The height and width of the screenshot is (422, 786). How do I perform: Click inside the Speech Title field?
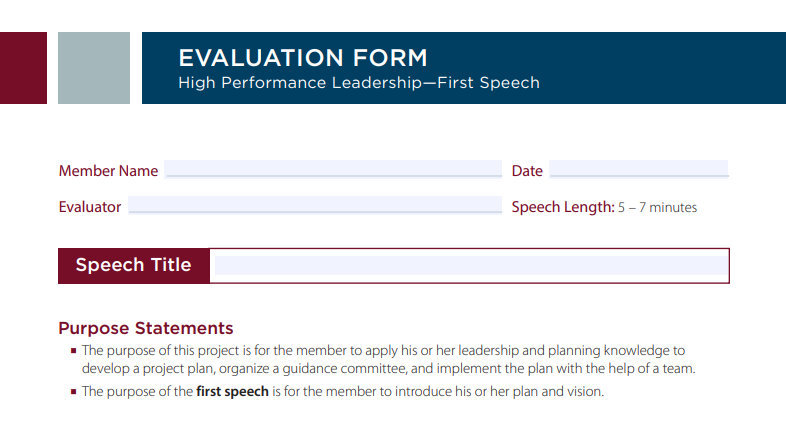[470, 265]
